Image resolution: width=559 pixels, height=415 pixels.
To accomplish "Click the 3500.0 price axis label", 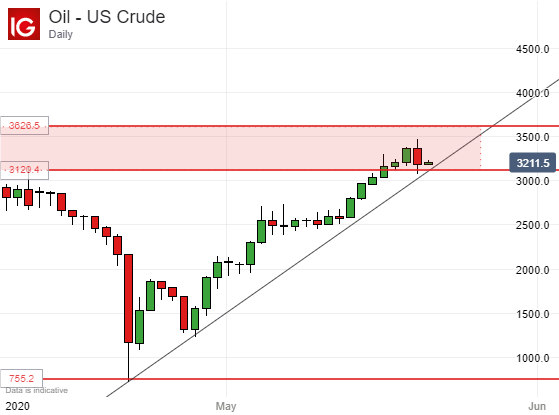I will (x=533, y=137).
